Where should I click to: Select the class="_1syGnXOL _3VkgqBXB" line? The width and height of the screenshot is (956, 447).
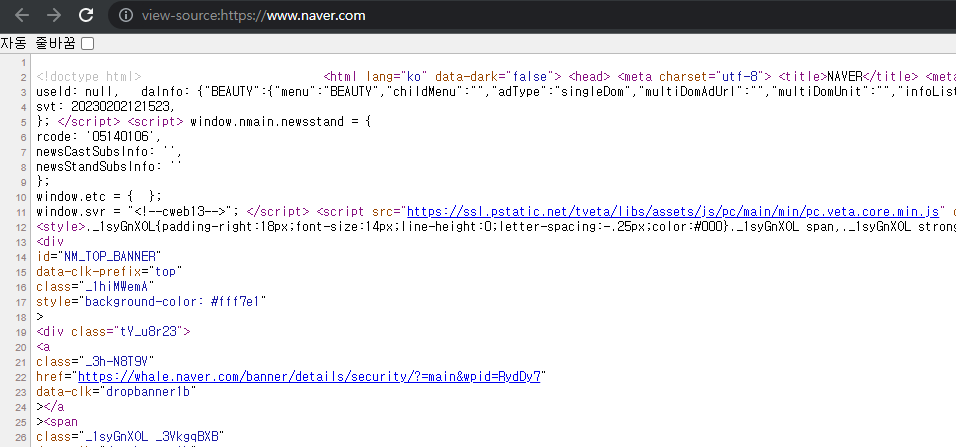130,436
